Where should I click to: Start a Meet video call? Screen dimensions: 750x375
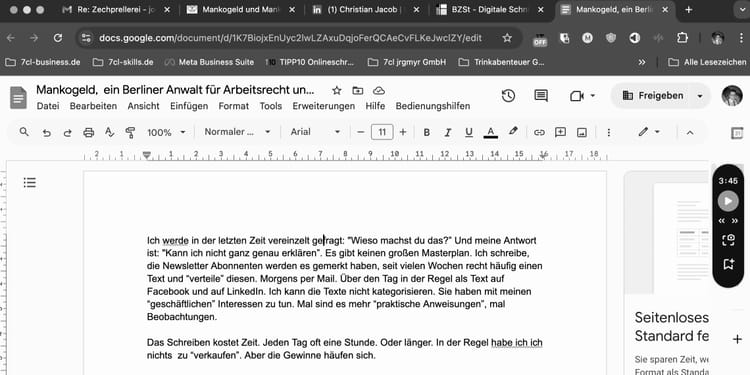577,96
